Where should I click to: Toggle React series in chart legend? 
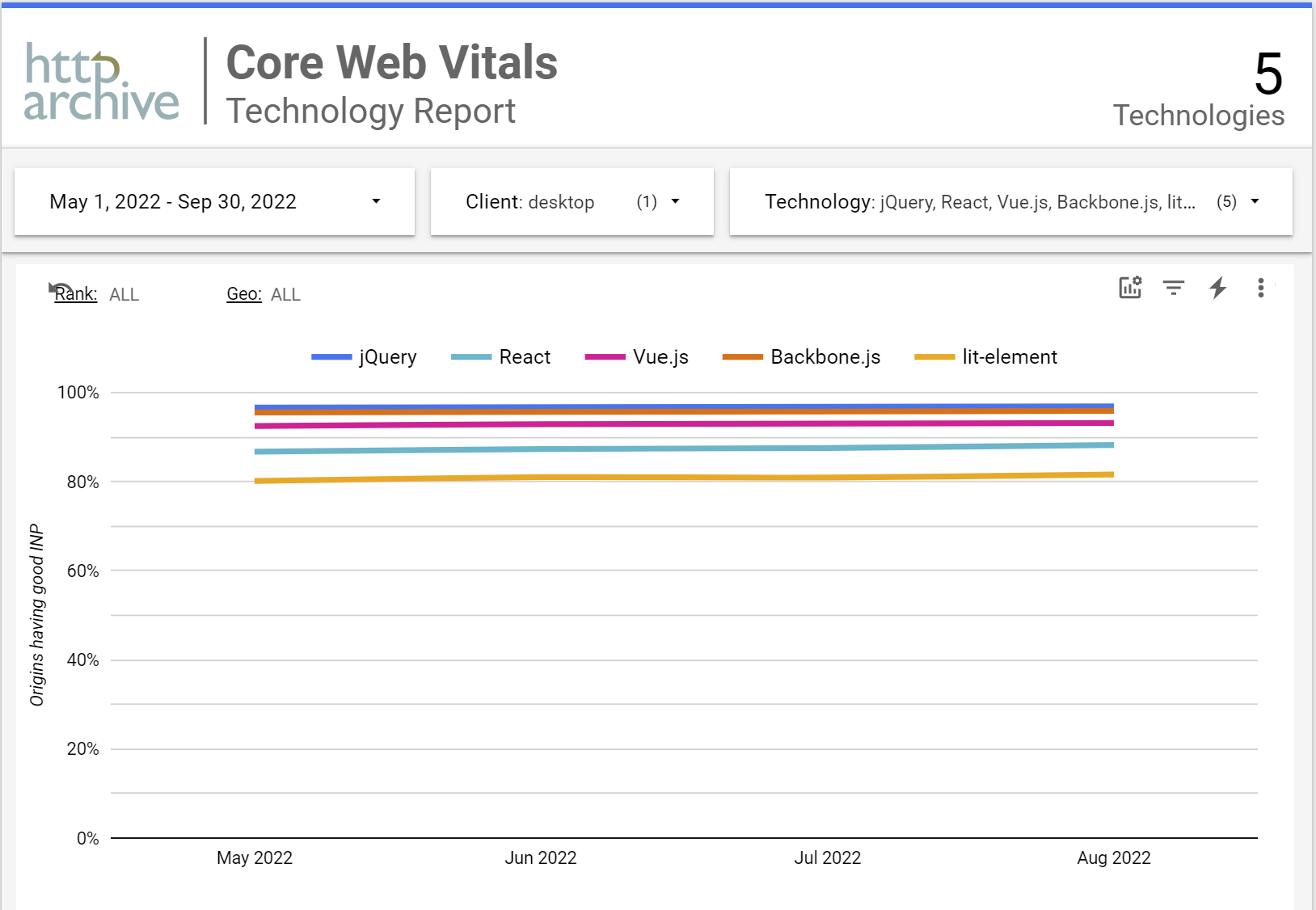coord(524,357)
